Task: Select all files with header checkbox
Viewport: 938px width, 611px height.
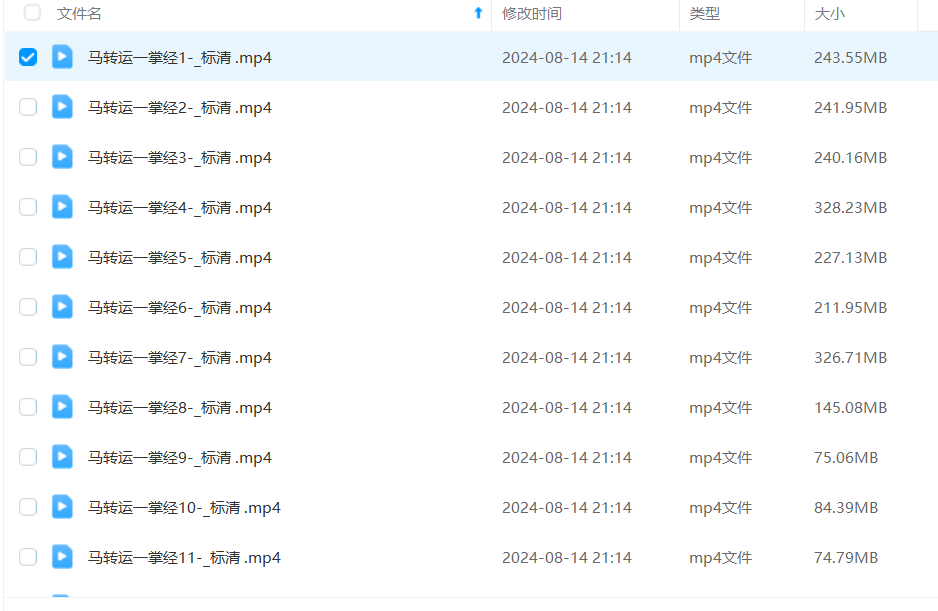Action: tap(33, 13)
